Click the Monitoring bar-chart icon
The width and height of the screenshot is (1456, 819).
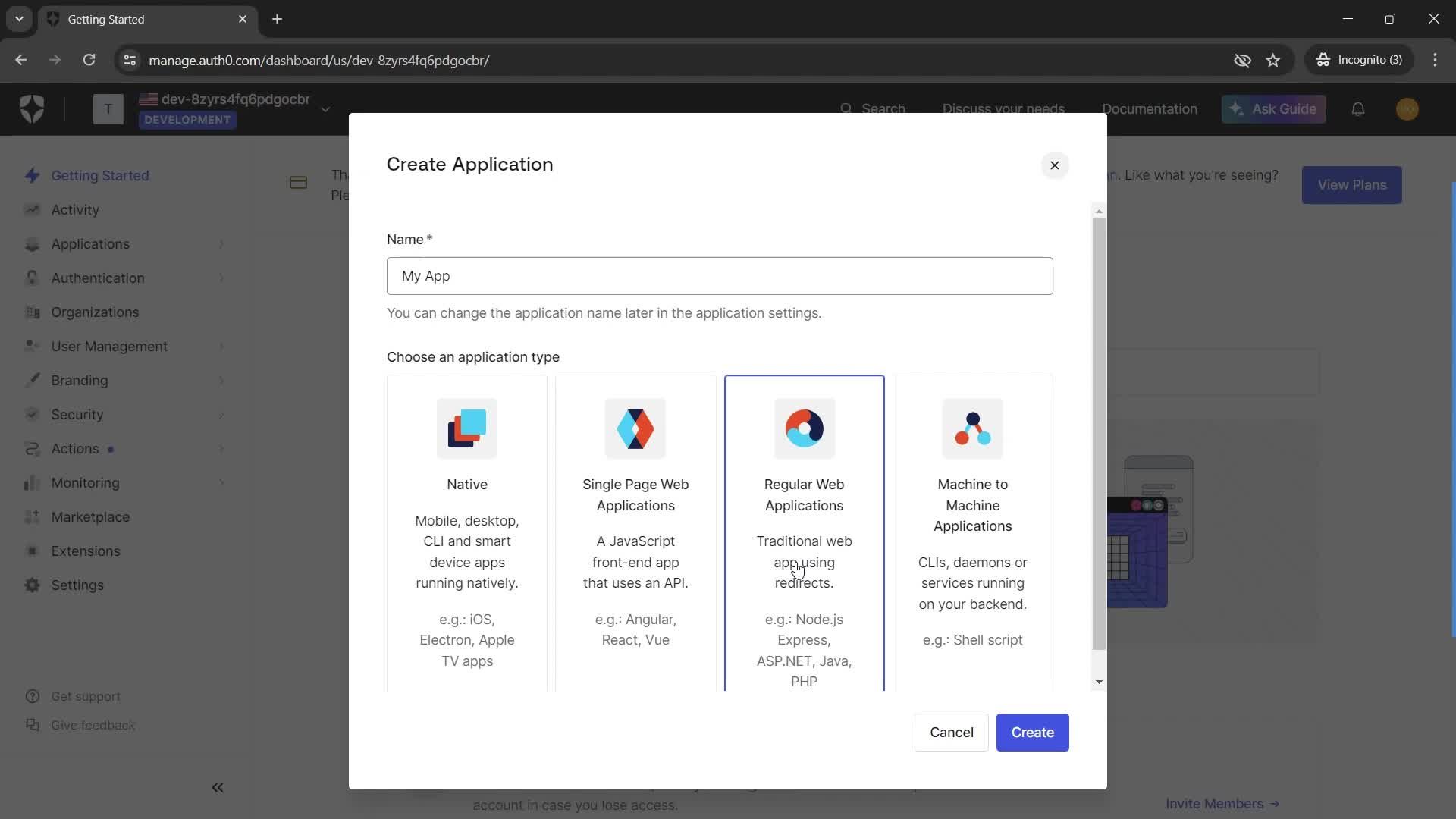(x=32, y=482)
